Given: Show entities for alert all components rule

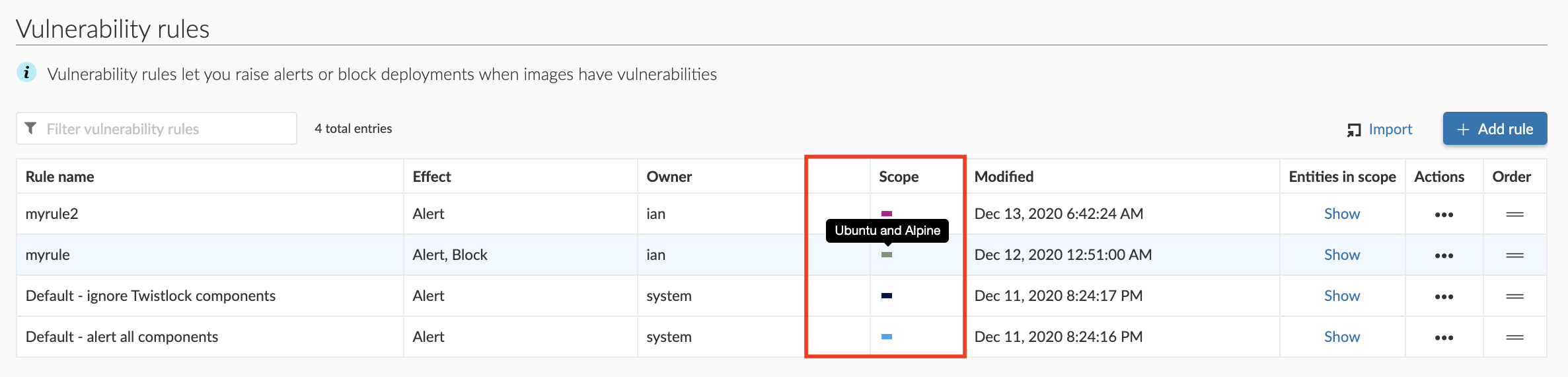Looking at the screenshot, I should coord(1342,337).
